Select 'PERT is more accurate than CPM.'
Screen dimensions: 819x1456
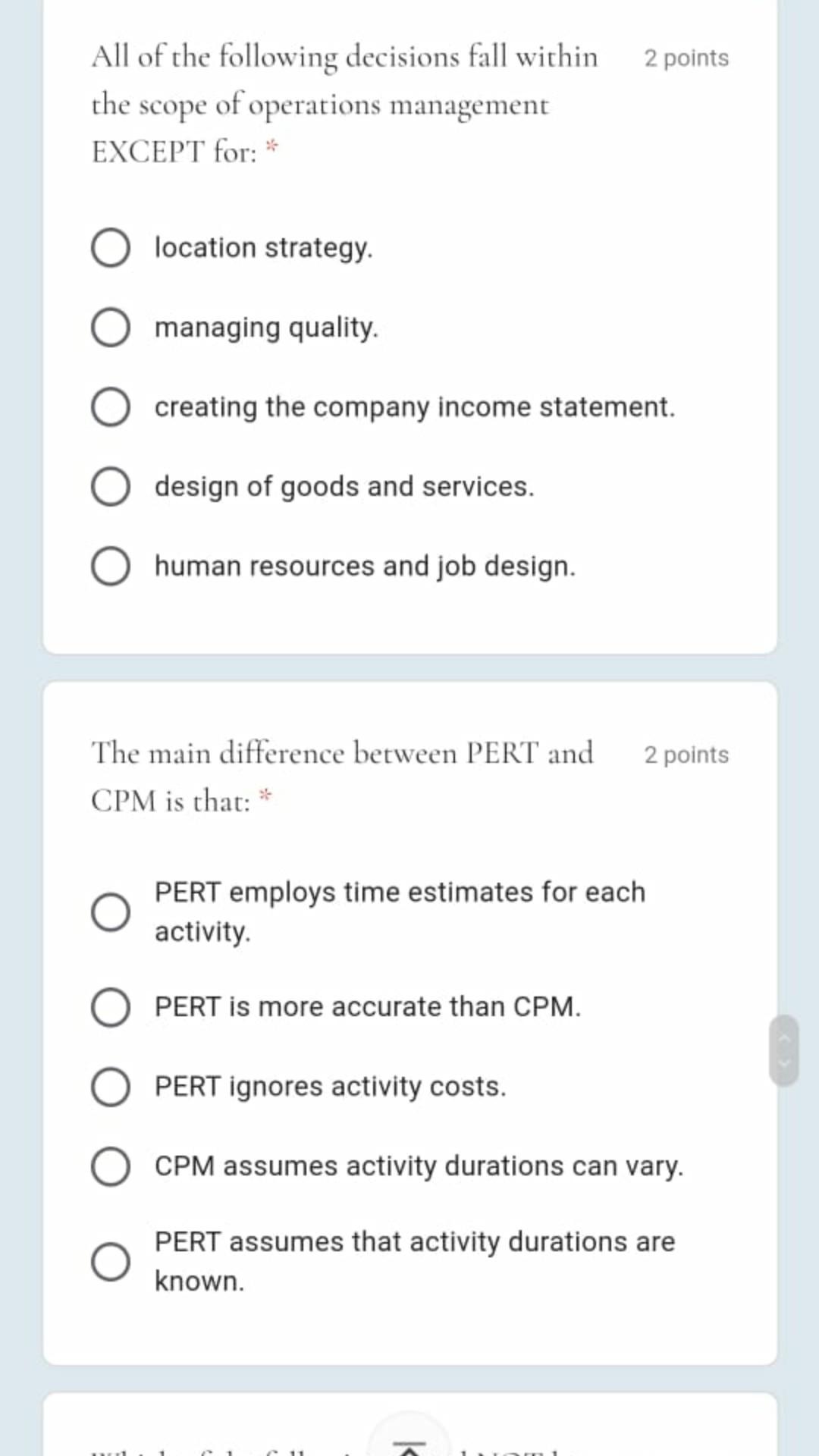[111, 1007]
